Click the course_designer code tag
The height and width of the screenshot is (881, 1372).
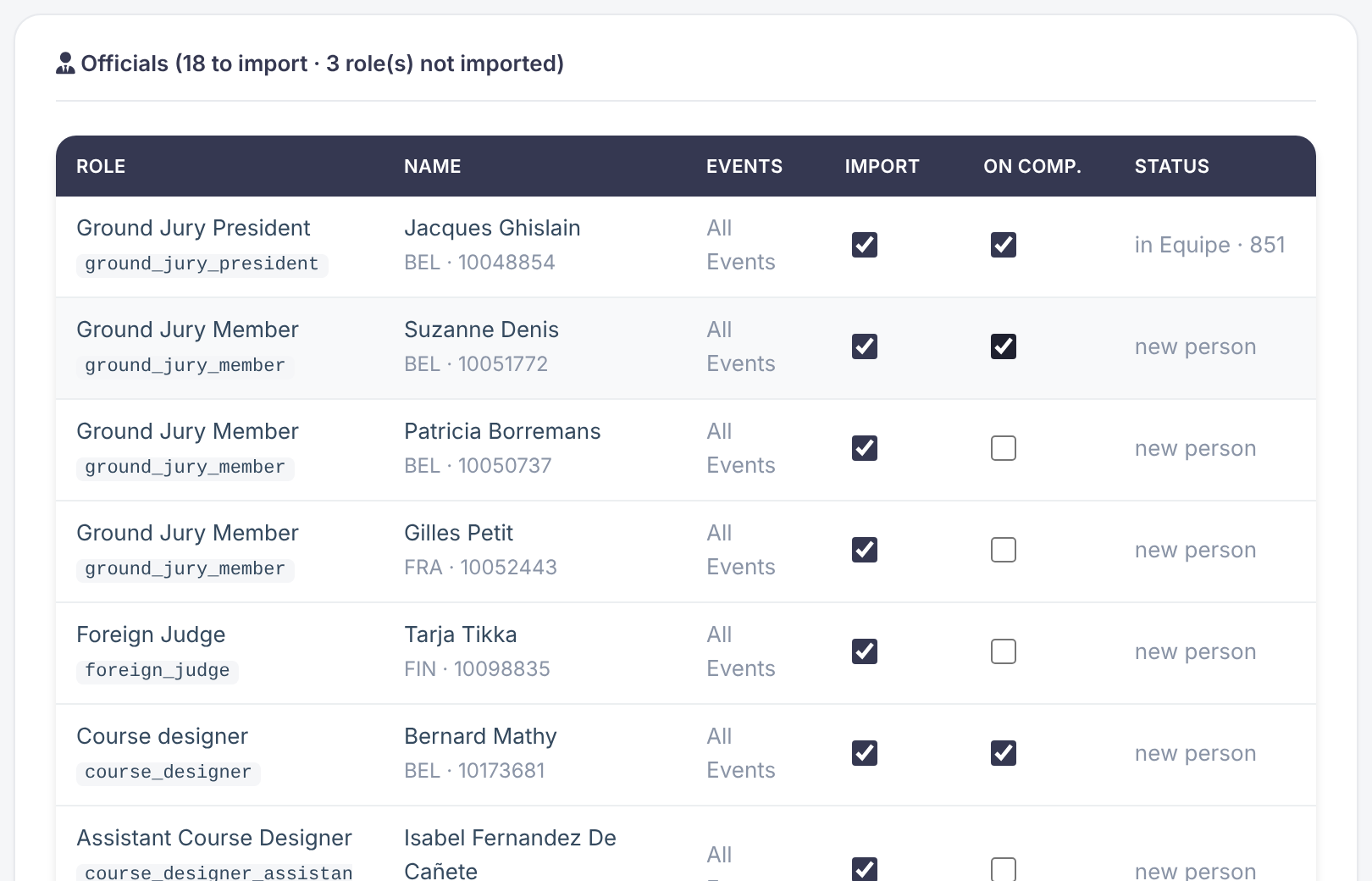coord(168,773)
